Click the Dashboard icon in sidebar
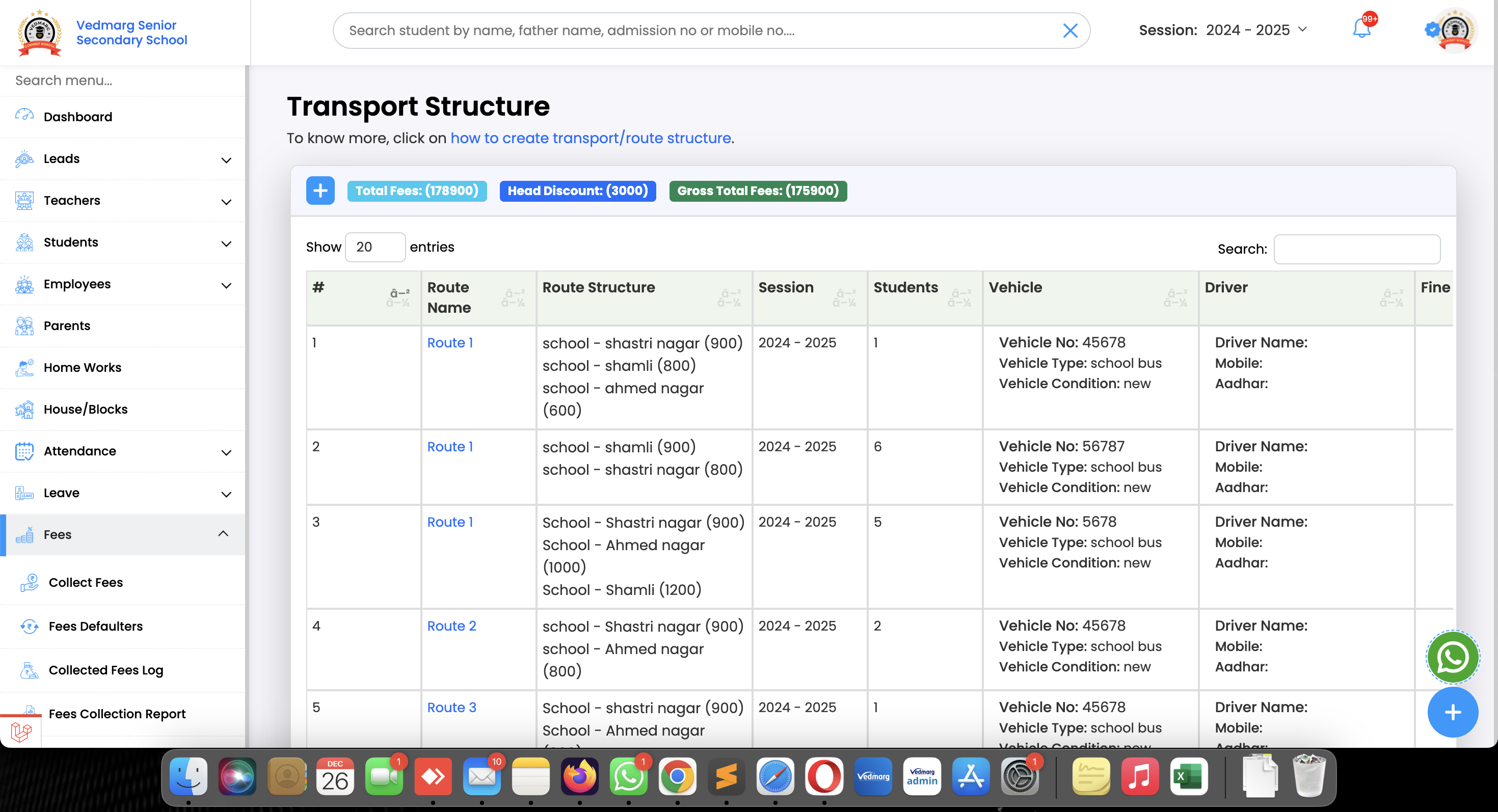The image size is (1498, 812). point(24,115)
